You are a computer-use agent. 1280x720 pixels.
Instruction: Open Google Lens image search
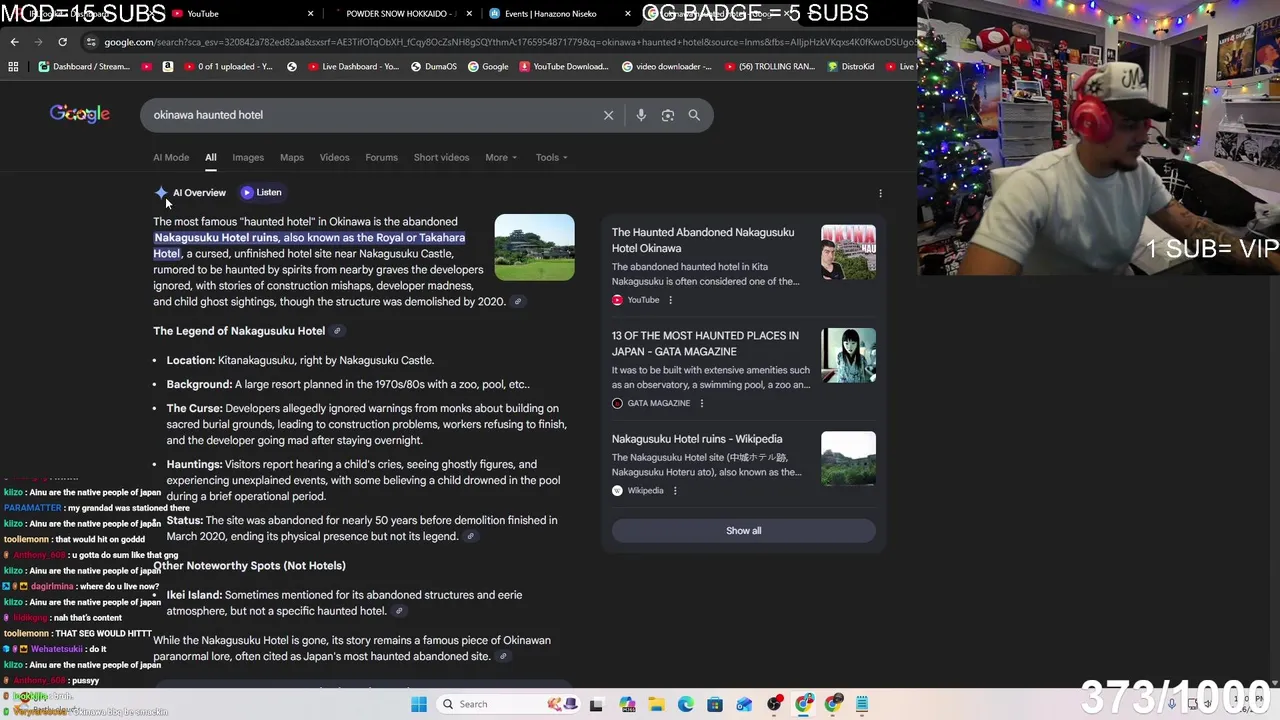(x=668, y=115)
